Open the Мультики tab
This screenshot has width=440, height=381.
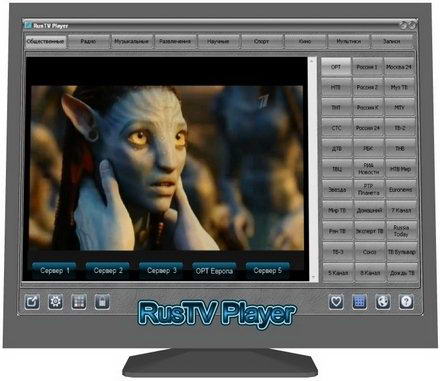[348, 42]
